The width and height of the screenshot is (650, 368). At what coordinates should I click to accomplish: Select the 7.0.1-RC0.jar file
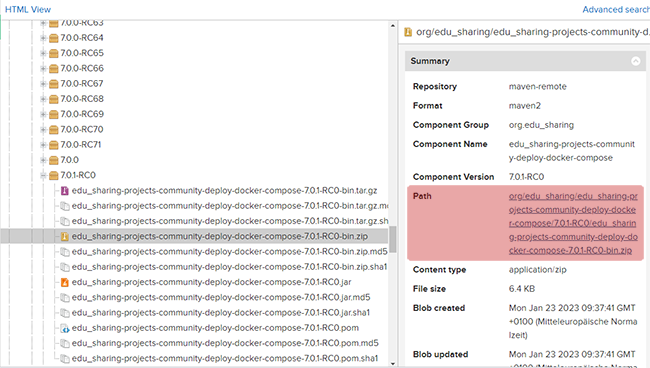point(211,282)
